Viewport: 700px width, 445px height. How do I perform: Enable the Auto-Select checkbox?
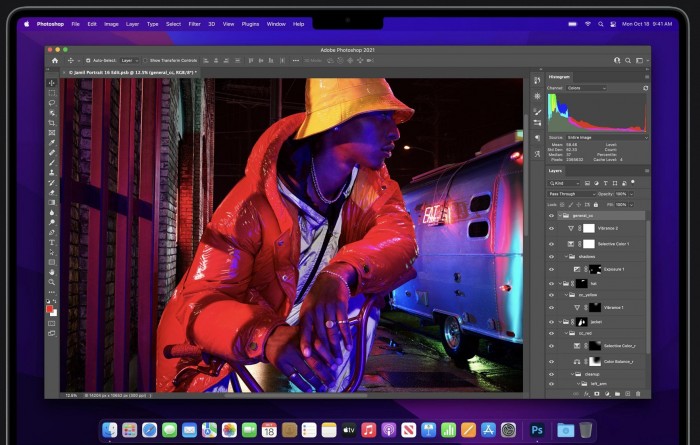86,60
